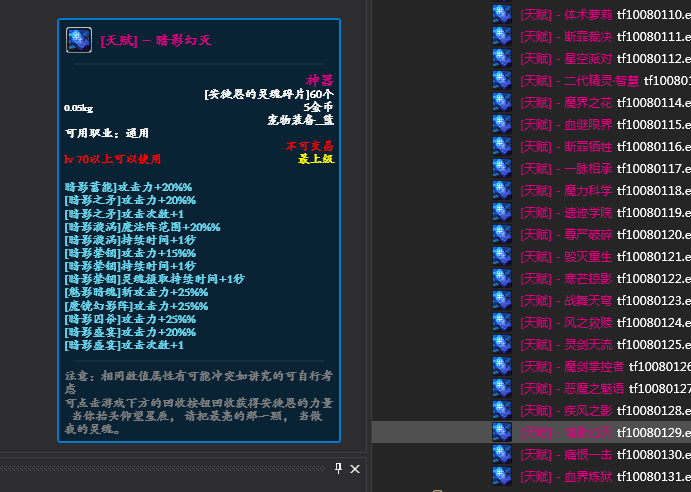Screen dimensions: 691x492
Task: Click the icon beside 恶魔之魅语 entry
Action: click(x=502, y=388)
